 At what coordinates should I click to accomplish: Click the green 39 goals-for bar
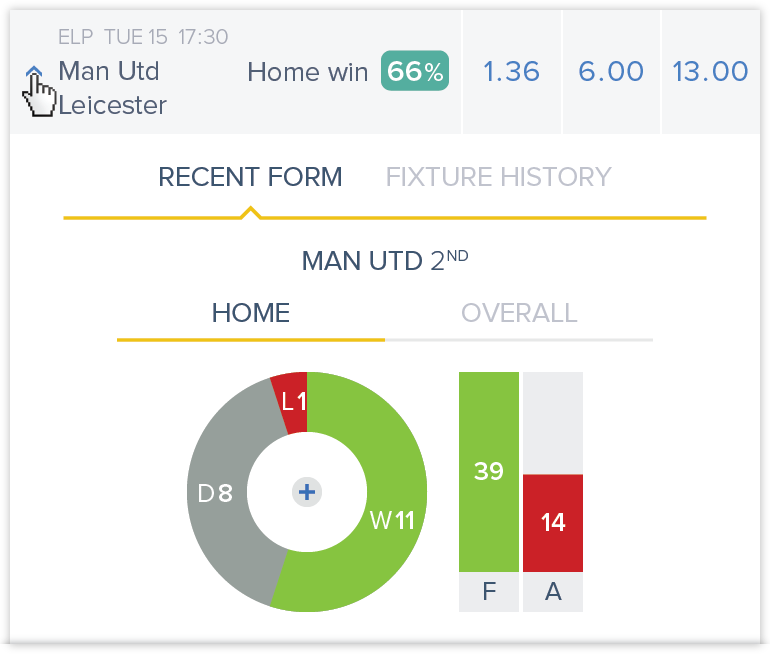coord(489,472)
